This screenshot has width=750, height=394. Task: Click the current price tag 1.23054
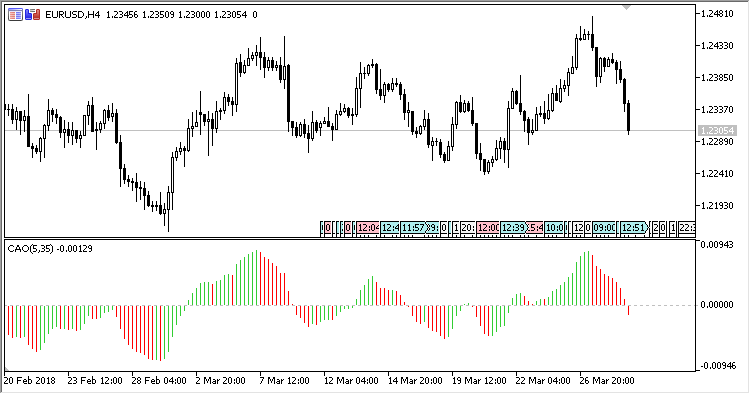point(717,131)
